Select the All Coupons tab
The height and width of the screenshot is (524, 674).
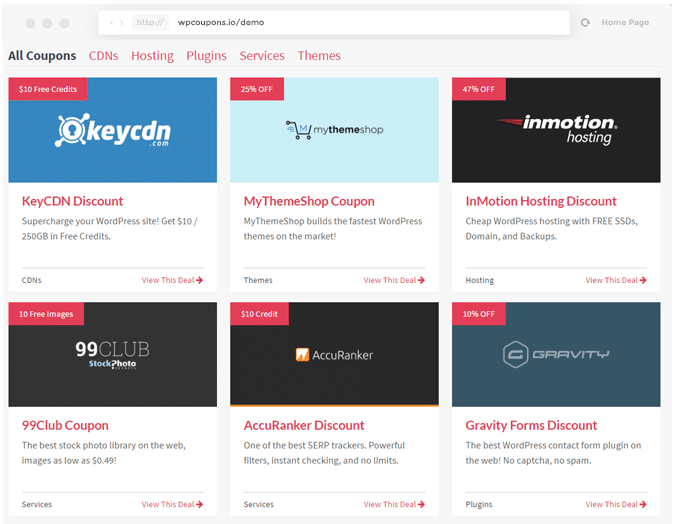coord(42,55)
